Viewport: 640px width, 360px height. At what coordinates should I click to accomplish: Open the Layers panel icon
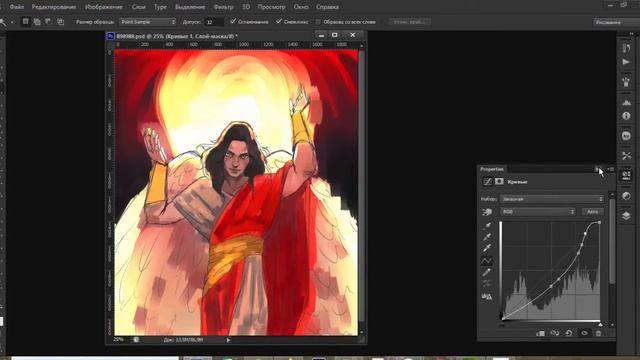(x=626, y=216)
